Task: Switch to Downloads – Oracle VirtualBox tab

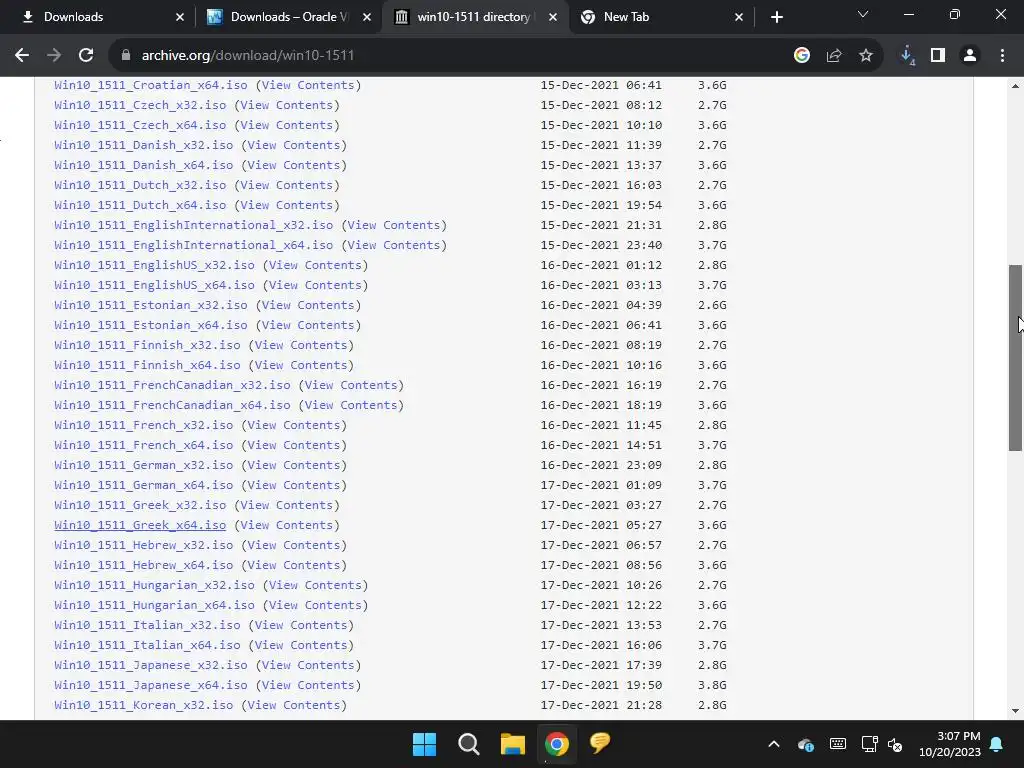Action: pyautogui.click(x=287, y=17)
